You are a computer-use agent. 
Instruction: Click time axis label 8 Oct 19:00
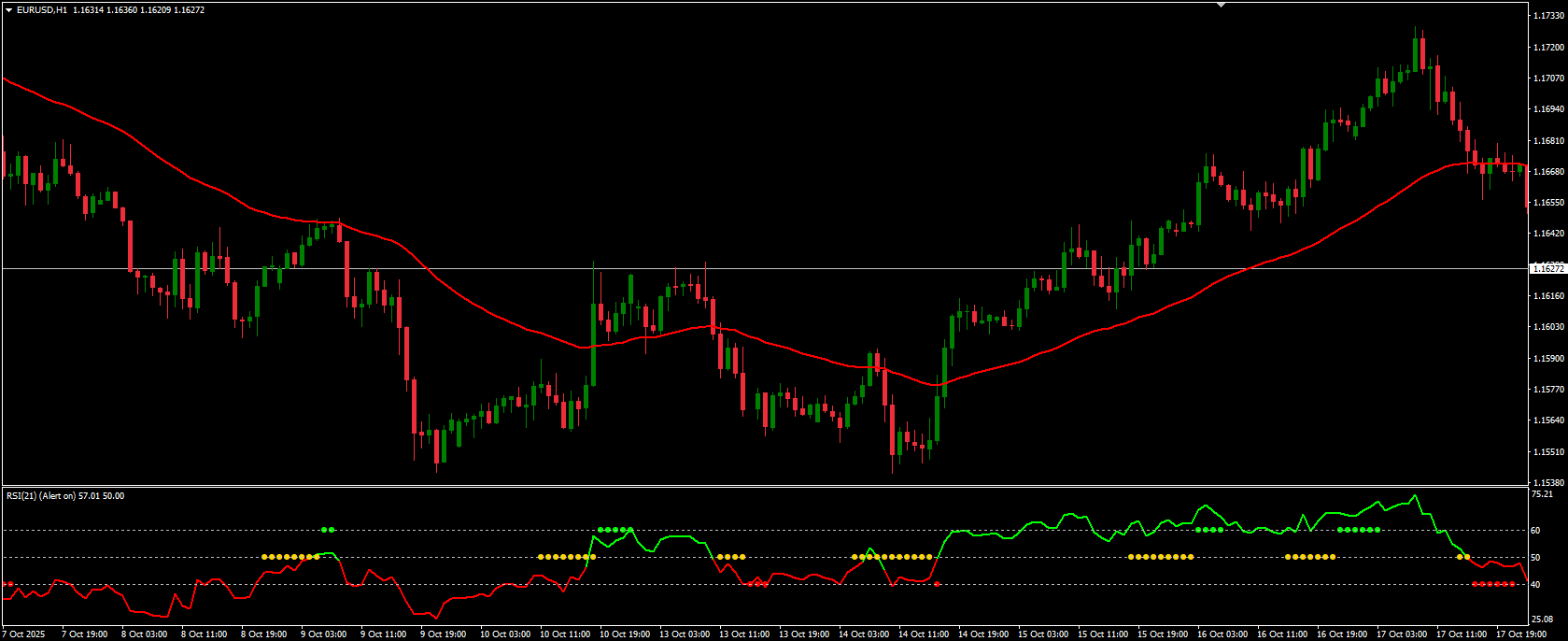[263, 634]
